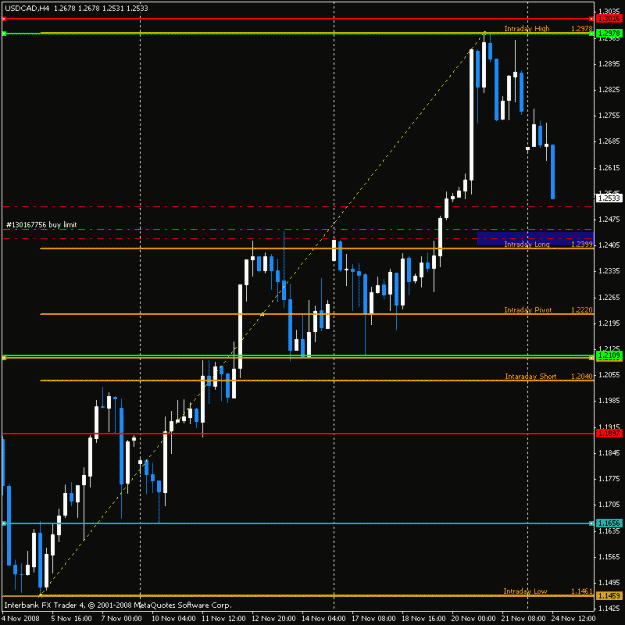Screen dimensions: 625x625
Task: Click the yellow dashed trend line
Action: [262, 314]
